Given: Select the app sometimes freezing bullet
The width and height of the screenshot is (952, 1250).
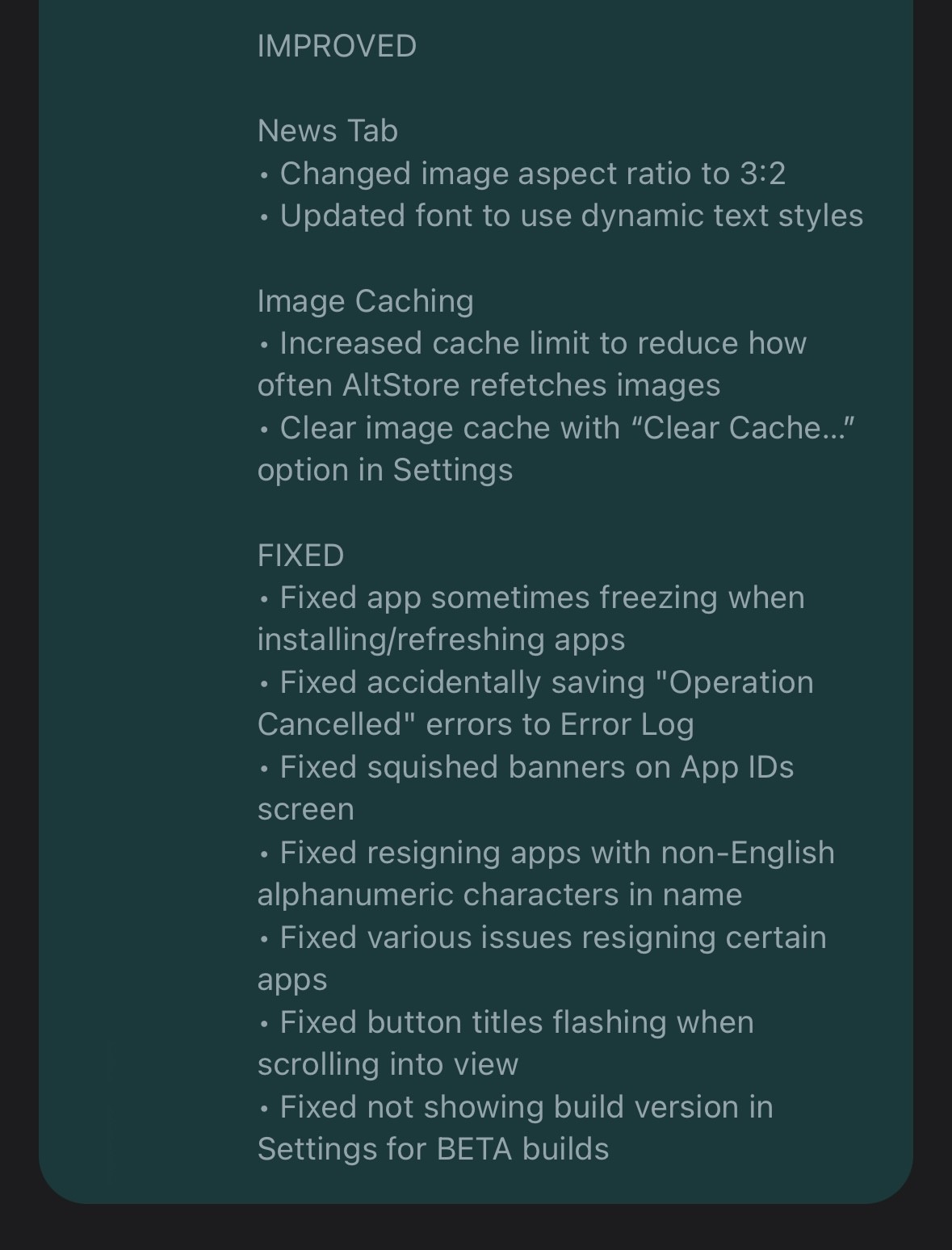Looking at the screenshot, I should coord(532,598).
